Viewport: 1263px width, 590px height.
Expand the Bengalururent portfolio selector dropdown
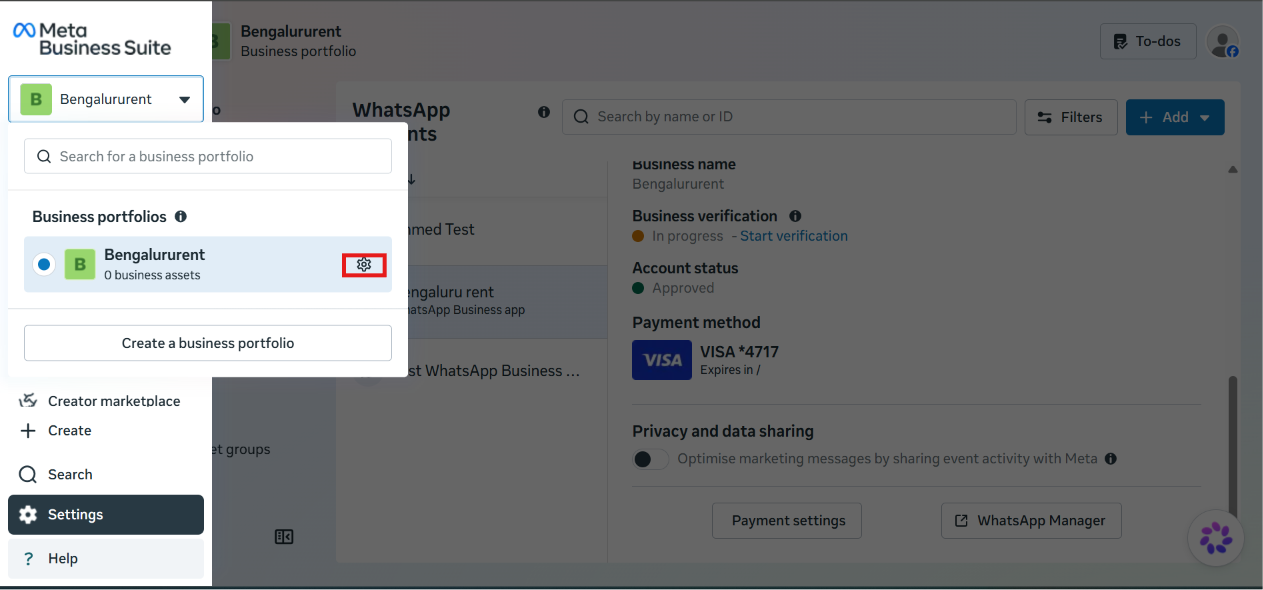[x=106, y=99]
